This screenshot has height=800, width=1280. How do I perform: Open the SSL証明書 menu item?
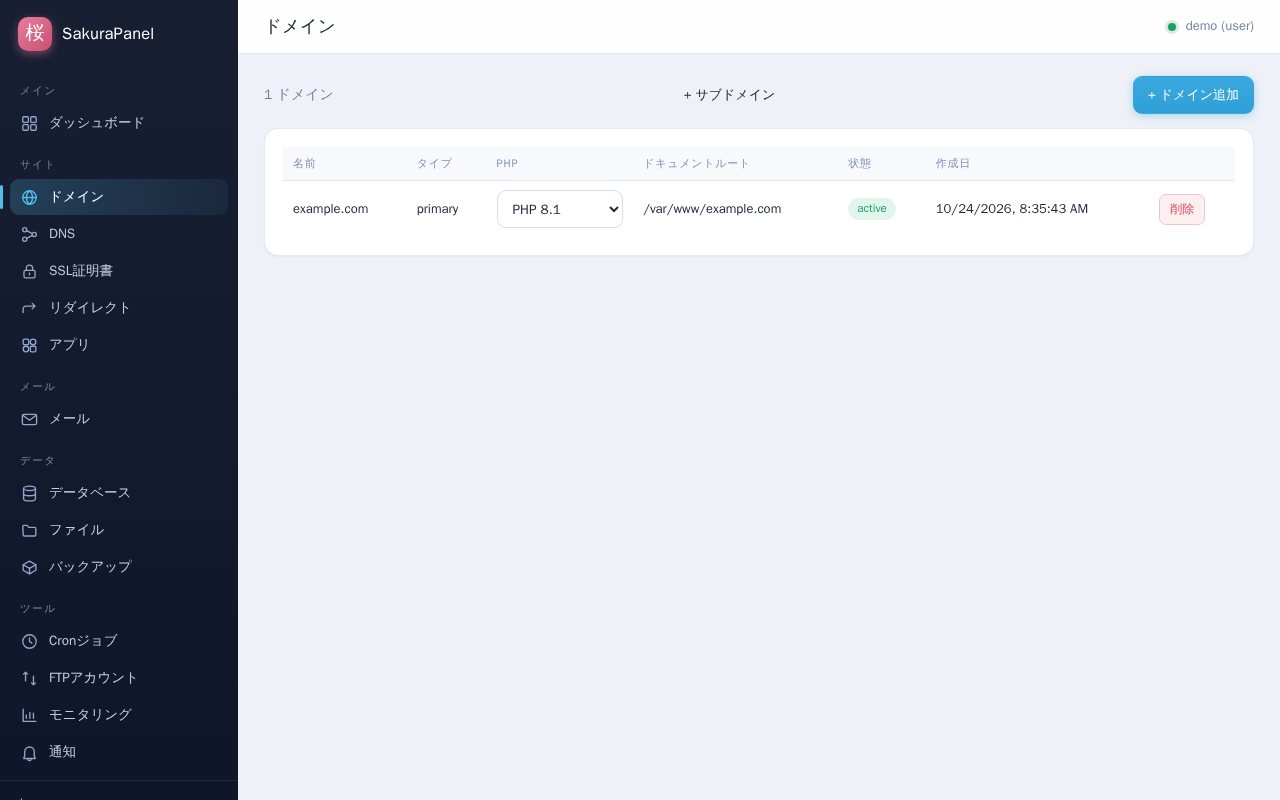pos(119,271)
